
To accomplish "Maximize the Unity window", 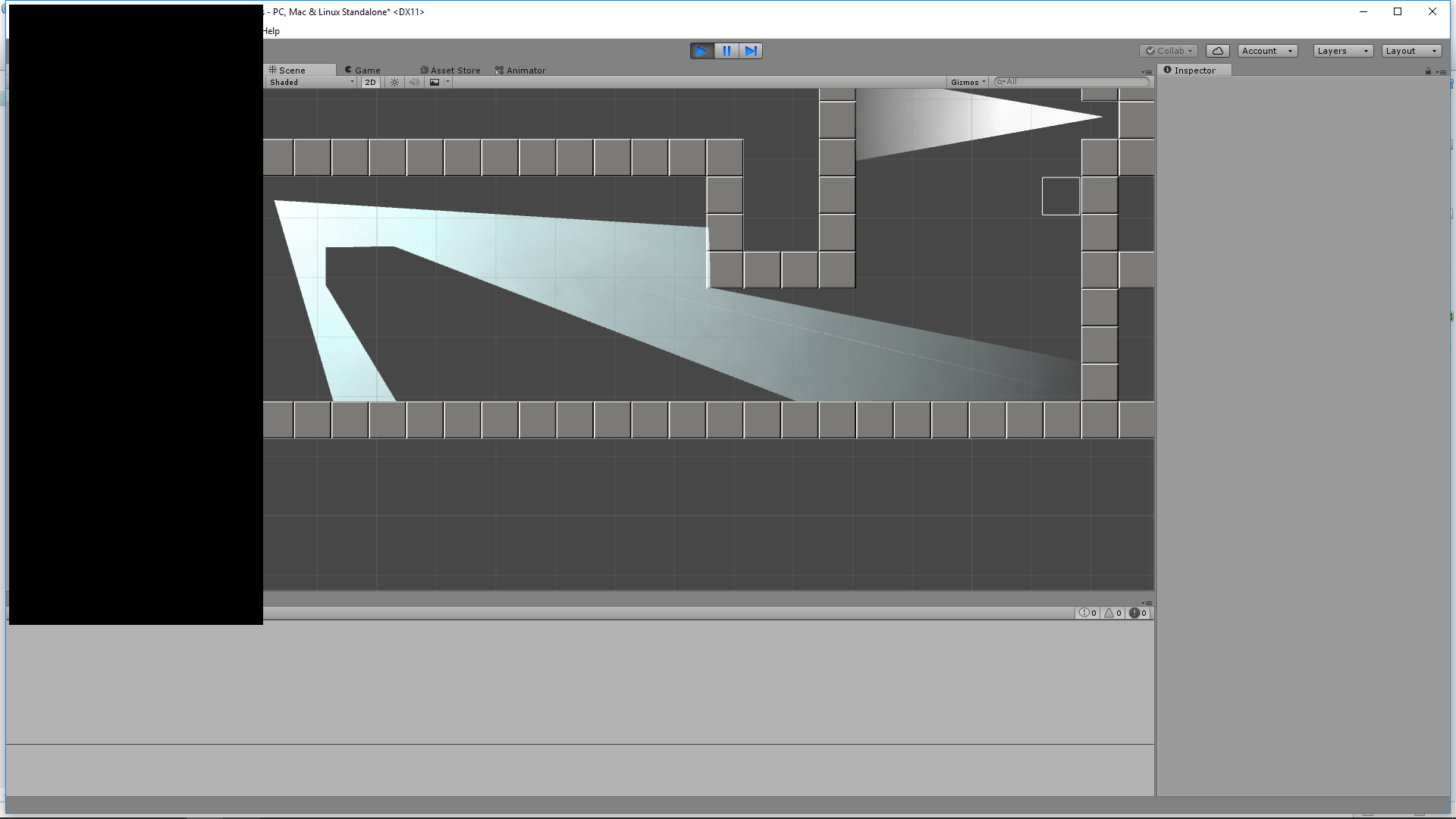I will click(x=1398, y=11).
